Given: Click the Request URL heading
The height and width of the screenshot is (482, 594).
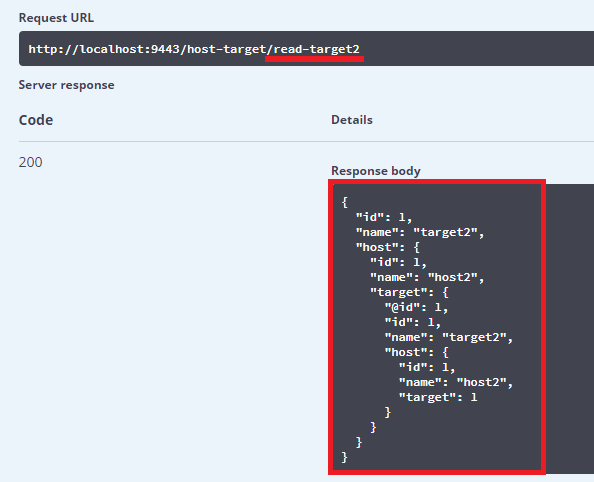Looking at the screenshot, I should pos(56,18).
